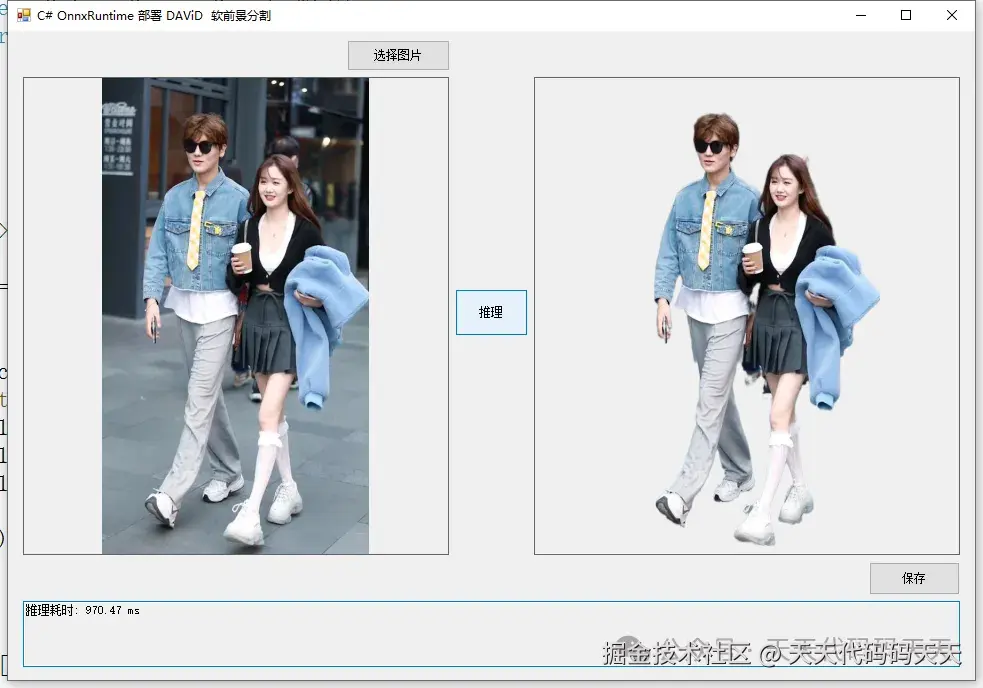
Task: Click the window title text 'C# OnnxRuntime 部署 DAViD'
Action: point(120,16)
